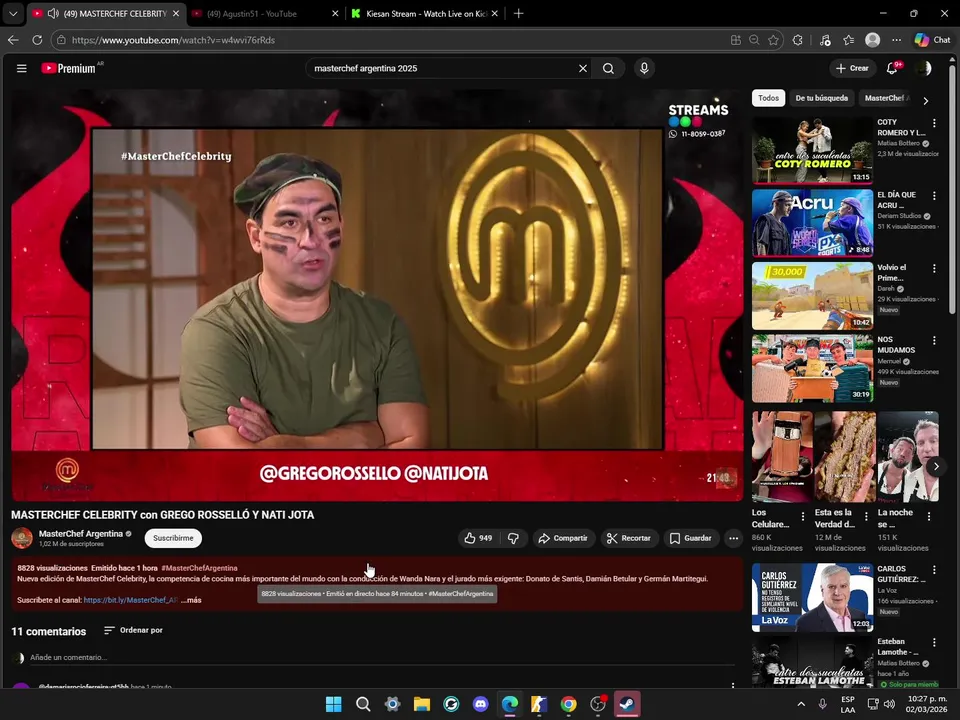960x720 pixels.
Task: Open more actions ellipsis below video
Action: click(733, 538)
